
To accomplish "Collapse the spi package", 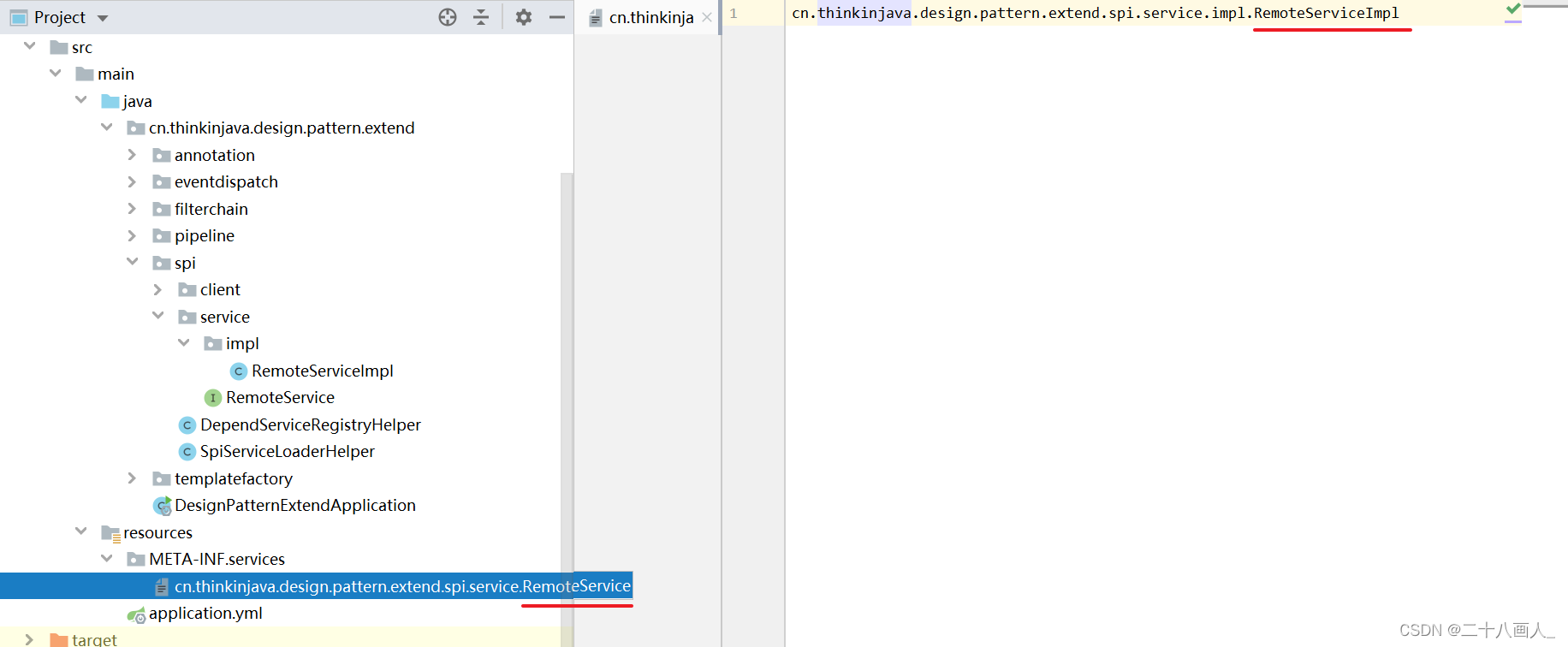I will point(133,262).
